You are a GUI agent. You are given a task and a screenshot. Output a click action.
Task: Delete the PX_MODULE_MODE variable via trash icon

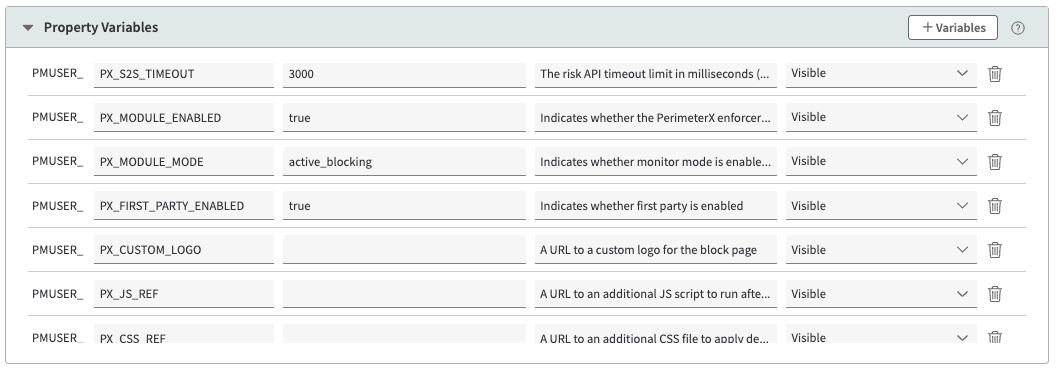click(995, 162)
